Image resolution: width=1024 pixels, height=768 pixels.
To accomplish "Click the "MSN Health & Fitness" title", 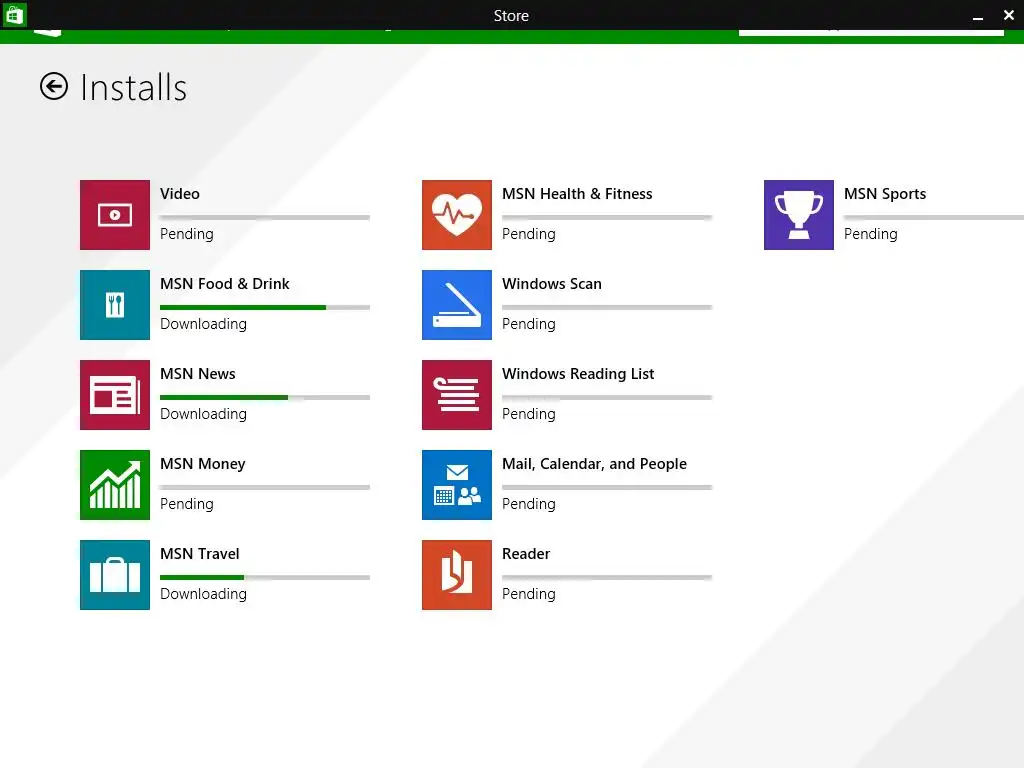I will pos(577,194).
